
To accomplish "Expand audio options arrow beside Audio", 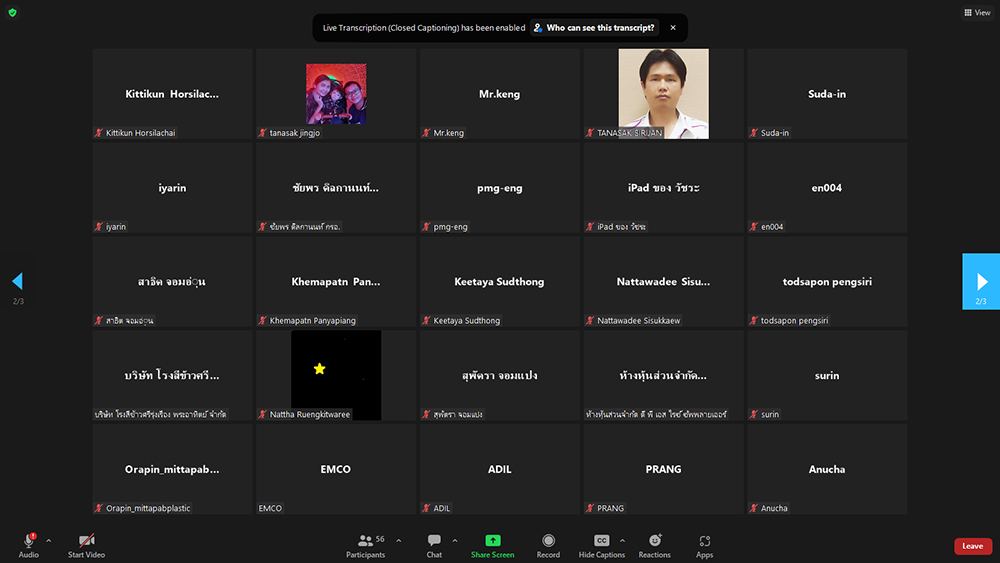I will pos(48,540).
